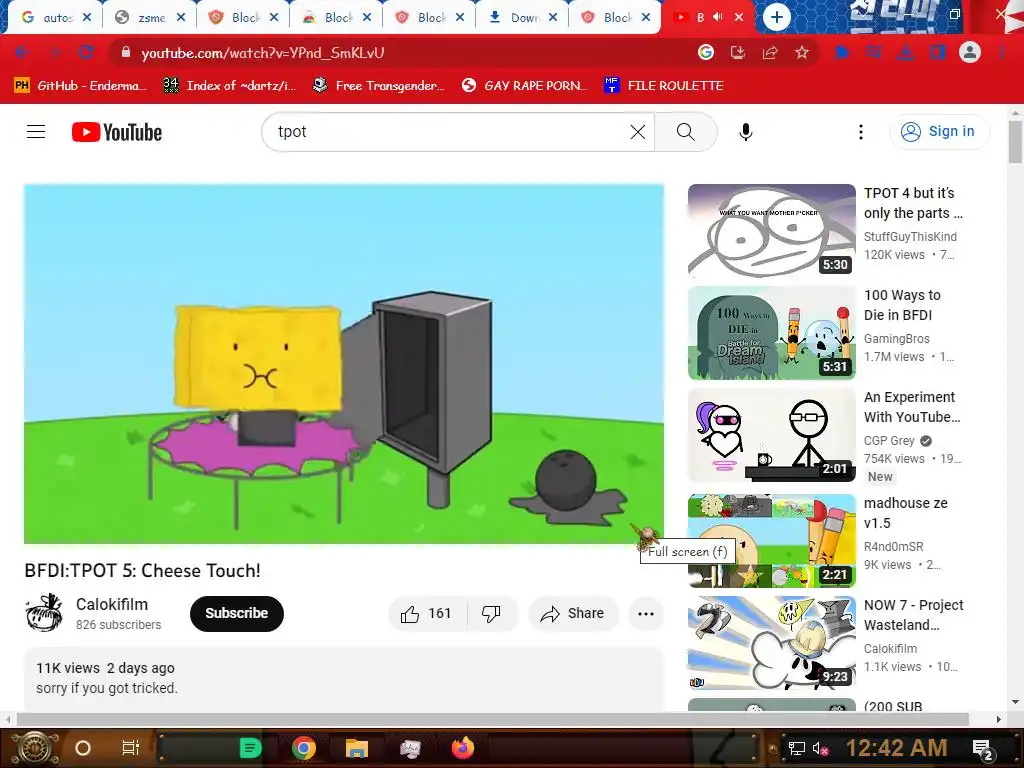Open the Extensions puzzle icon
The height and width of the screenshot is (768, 1024).
tap(842, 52)
